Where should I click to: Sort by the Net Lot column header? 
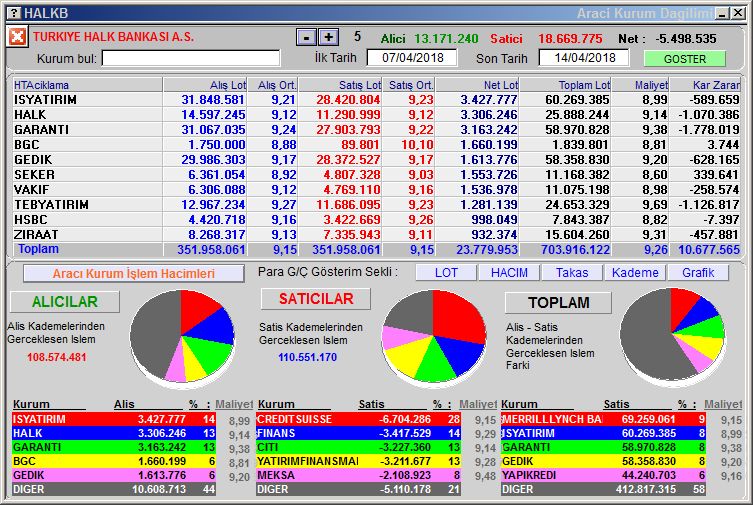tap(477, 85)
